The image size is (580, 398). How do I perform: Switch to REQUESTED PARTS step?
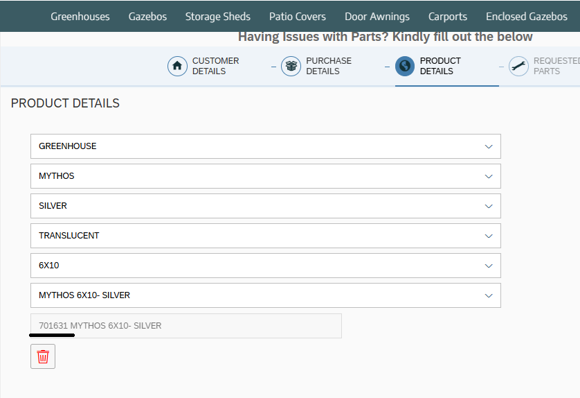(x=556, y=66)
